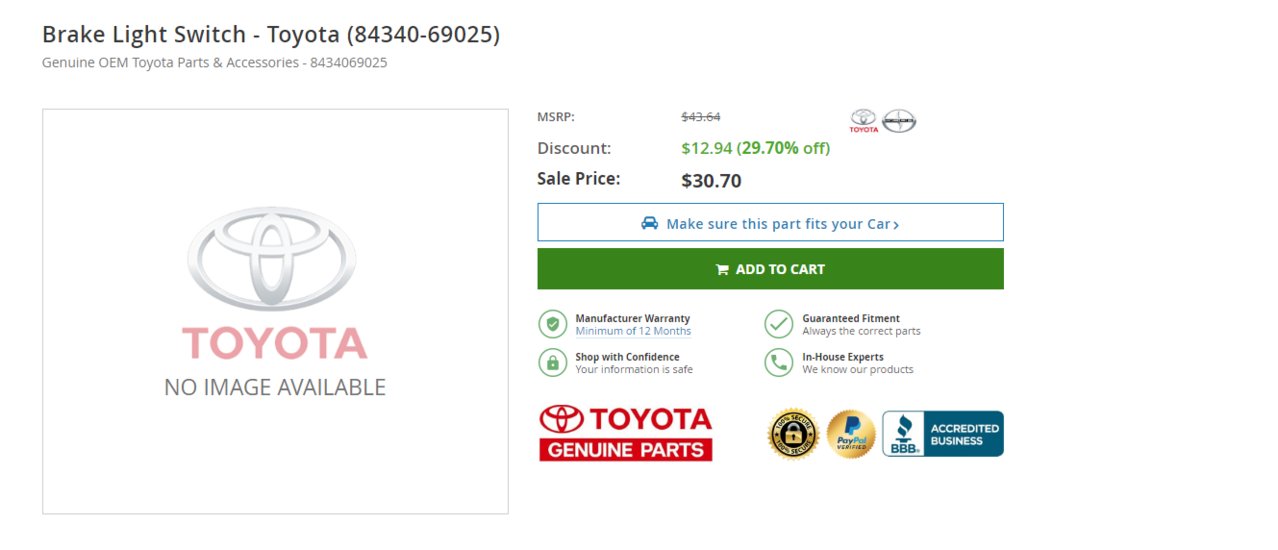Click the Guaranteed Fitment checkmark icon

779,324
